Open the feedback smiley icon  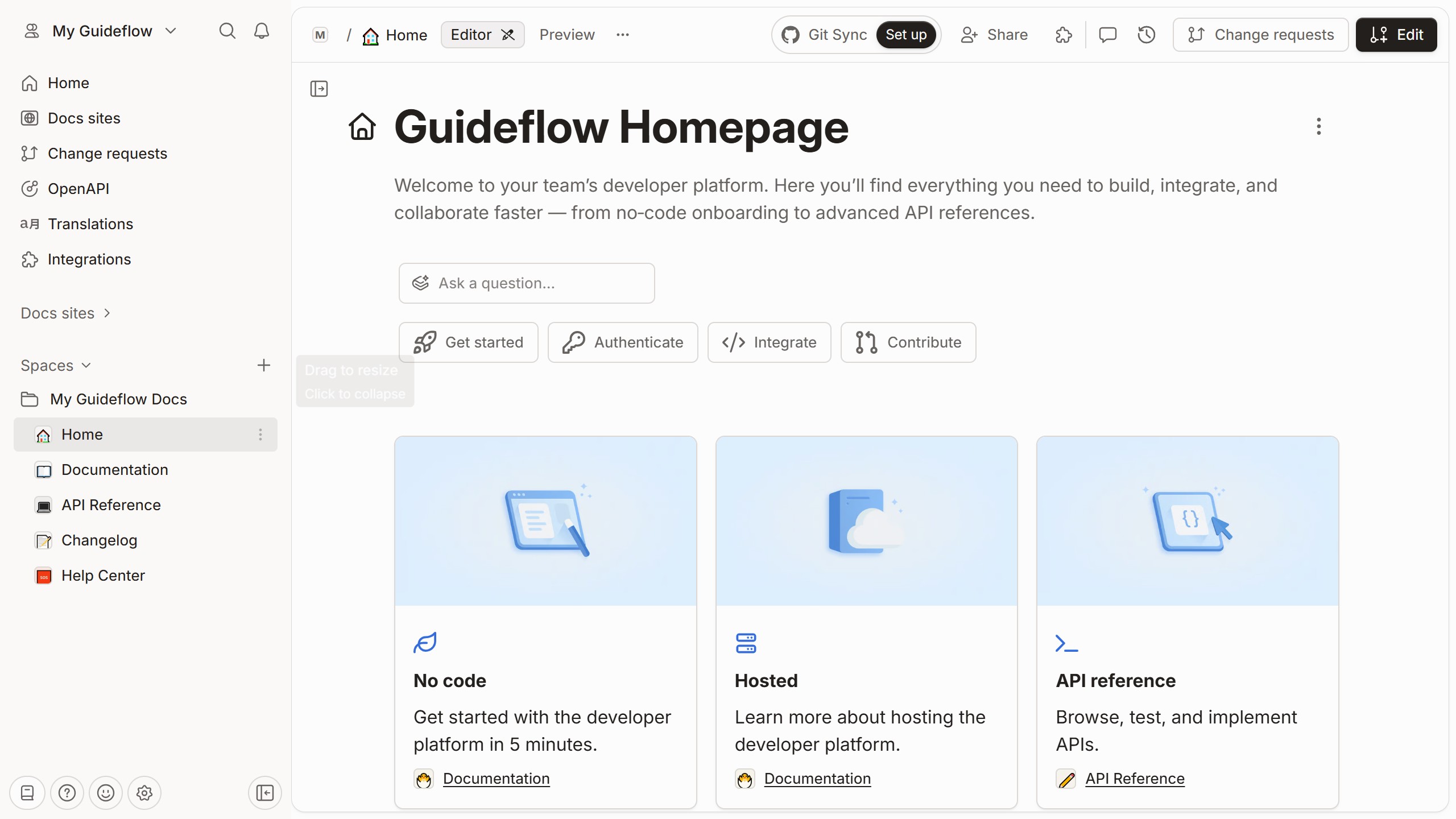point(106,793)
